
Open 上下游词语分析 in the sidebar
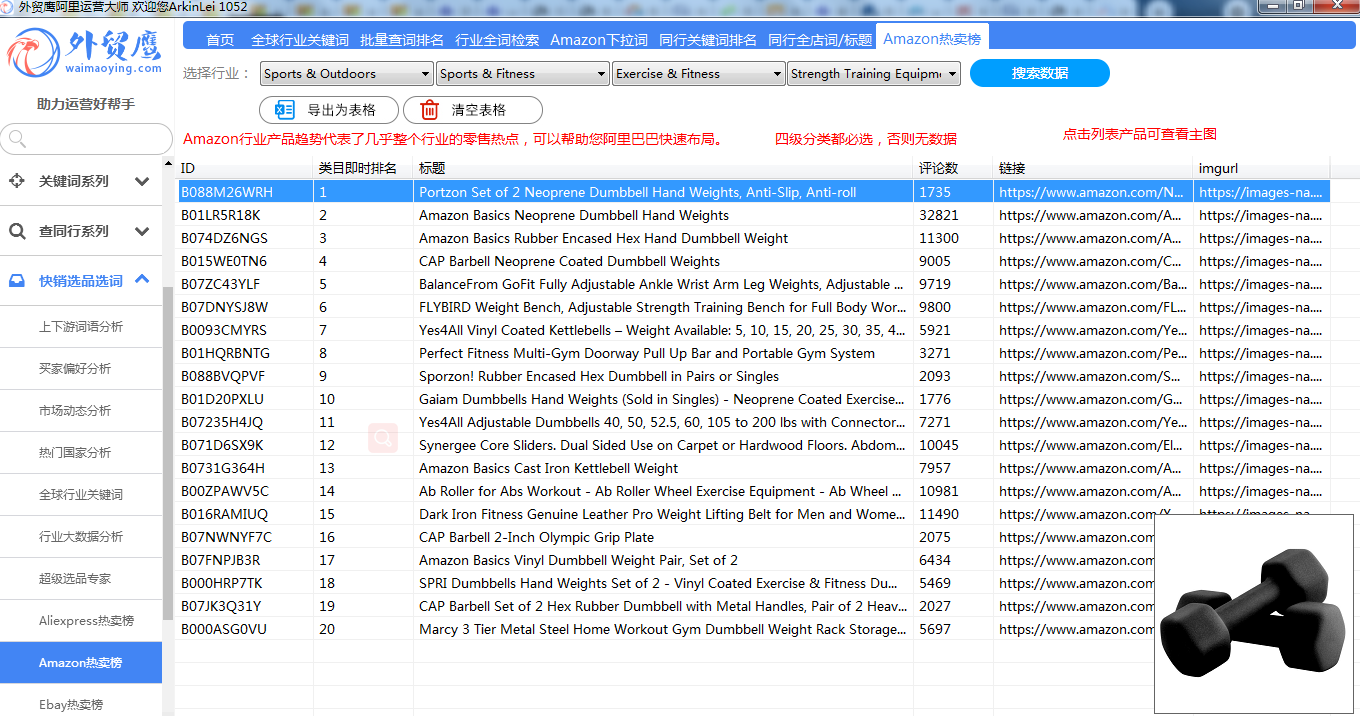pos(81,327)
